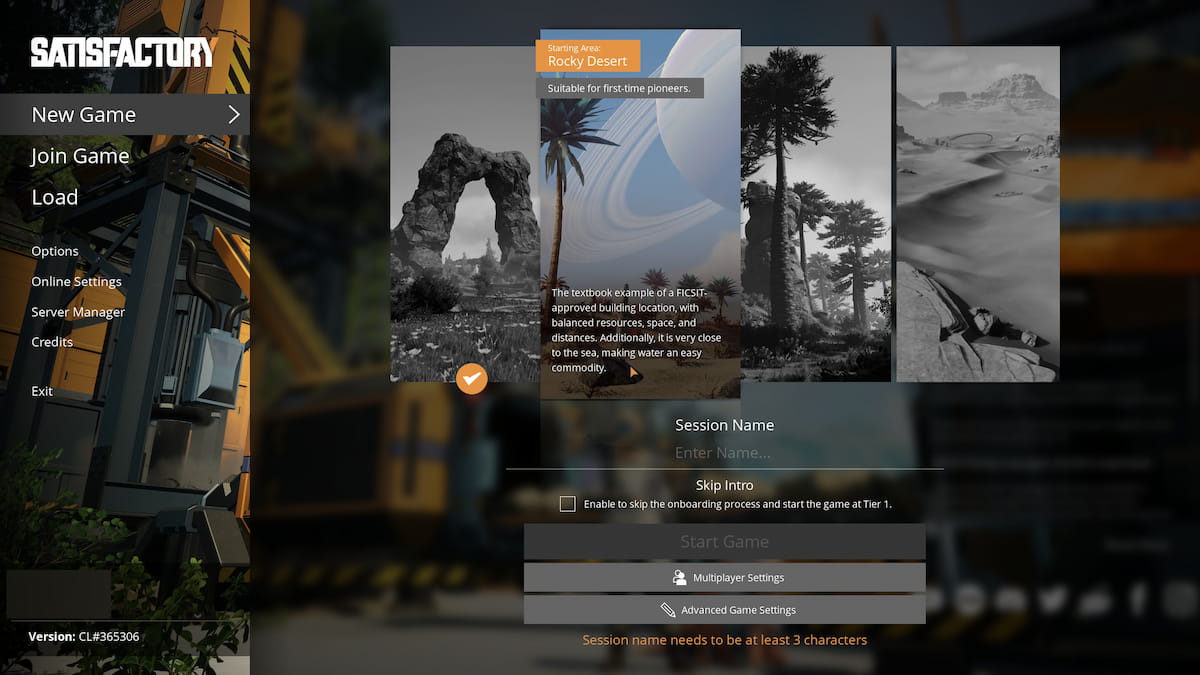
Task: Open Options
Action: coord(55,251)
